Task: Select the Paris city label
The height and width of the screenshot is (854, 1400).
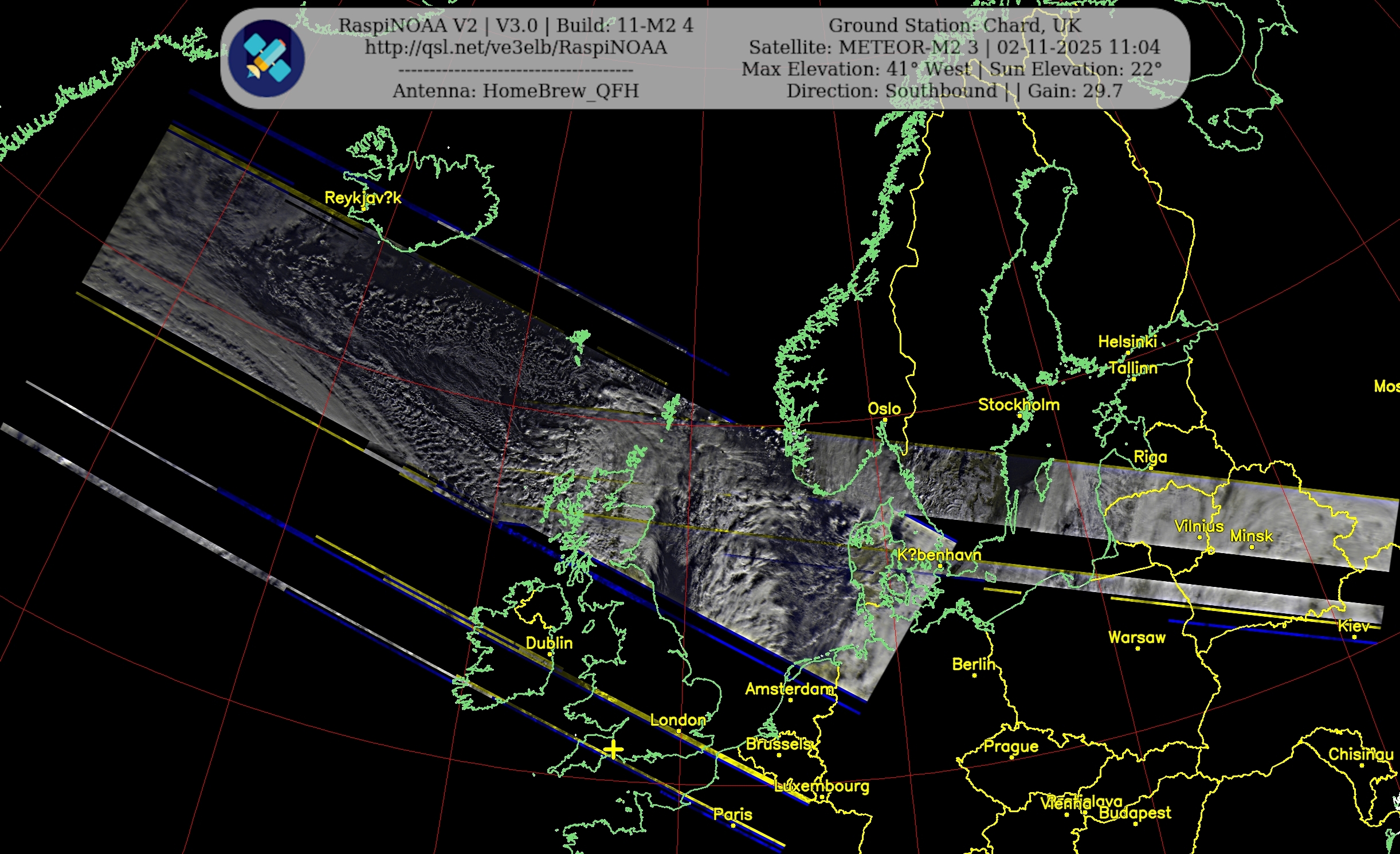Action: 732,814
